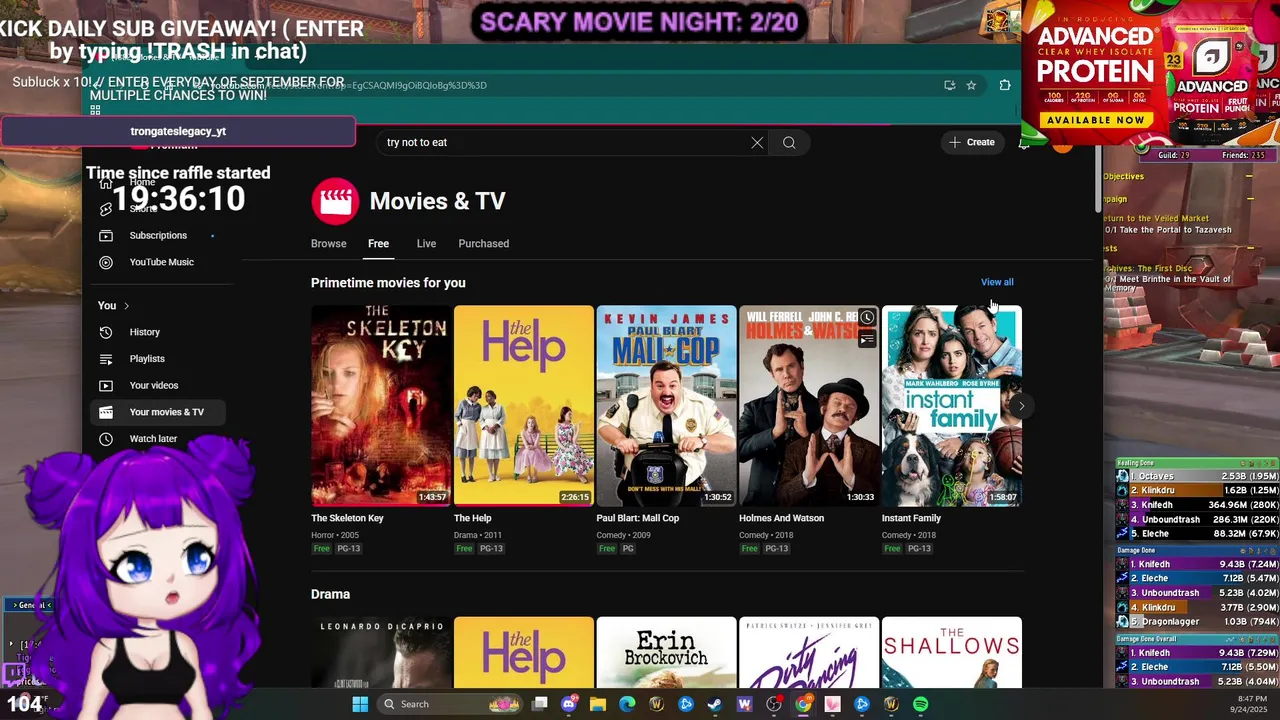Click 'The Help' title under Primetime movies
Screen dimensions: 1280x720
472,518
